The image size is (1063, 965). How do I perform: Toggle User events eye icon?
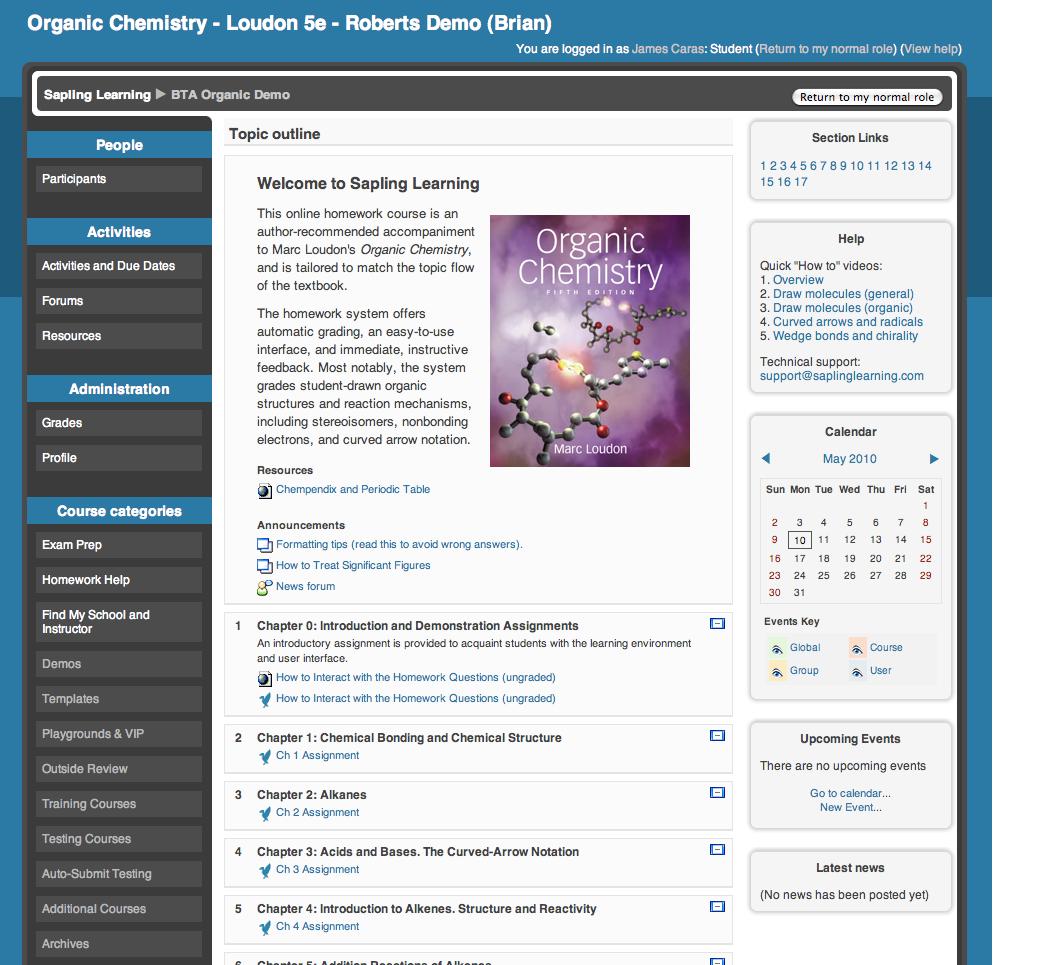pyautogui.click(x=857, y=671)
